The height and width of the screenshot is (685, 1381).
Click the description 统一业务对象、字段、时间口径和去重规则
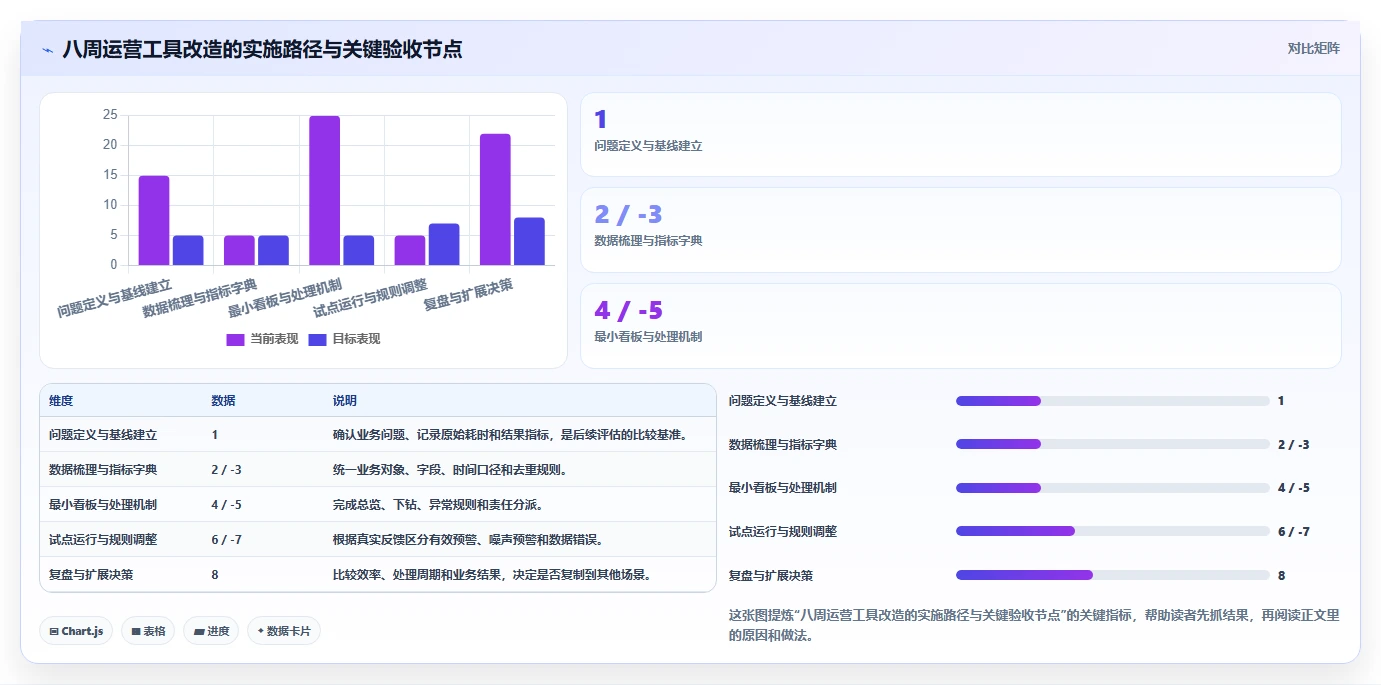(451, 470)
